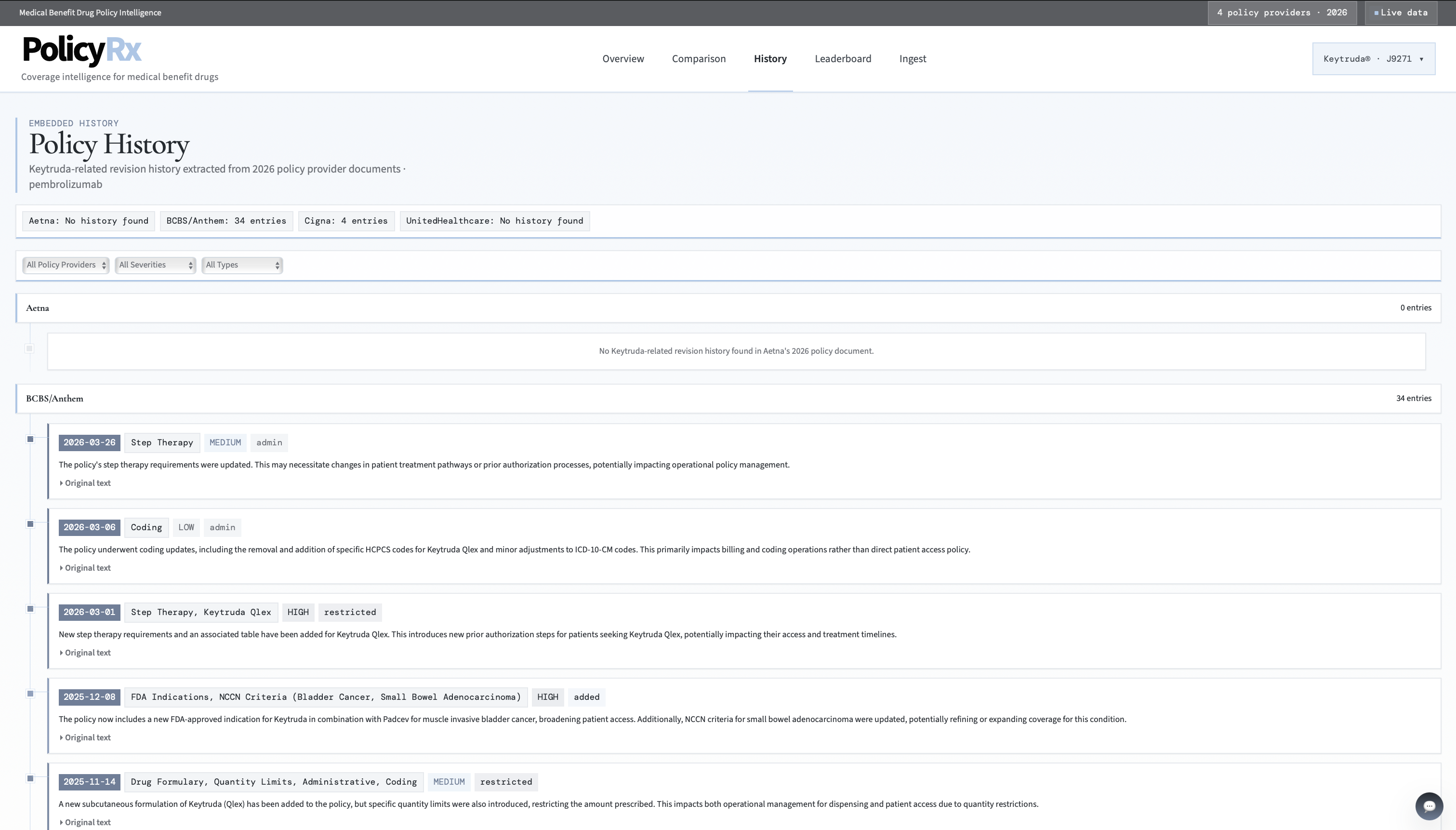The width and height of the screenshot is (1456, 830).
Task: Open the All Policy Providers dropdown
Action: [x=66, y=265]
